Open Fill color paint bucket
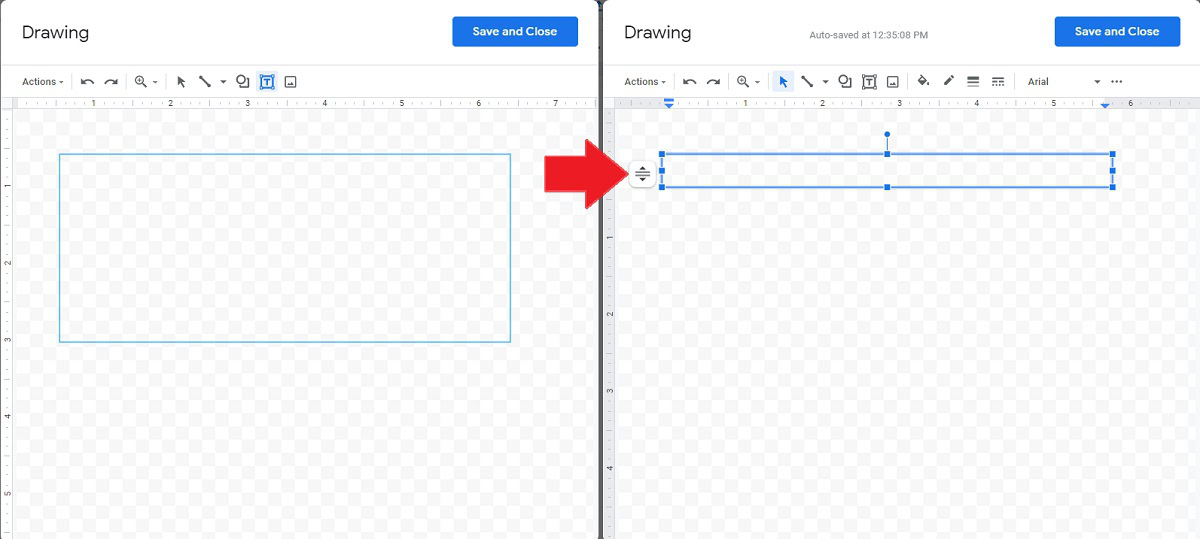The height and width of the screenshot is (539, 1200). (923, 82)
